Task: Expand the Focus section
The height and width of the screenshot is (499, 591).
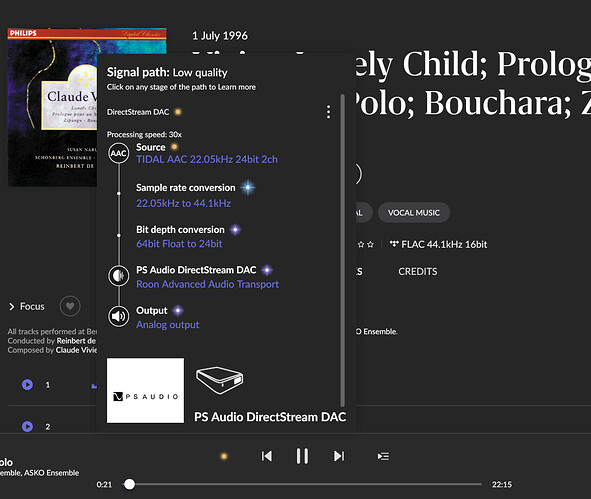Action: [27, 306]
